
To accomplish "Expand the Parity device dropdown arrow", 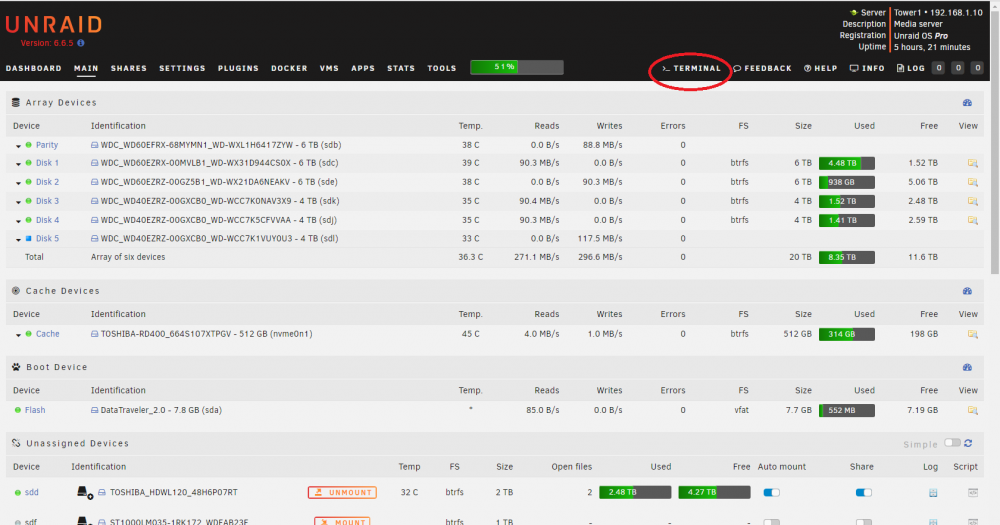I will pyautogui.click(x=18, y=146).
